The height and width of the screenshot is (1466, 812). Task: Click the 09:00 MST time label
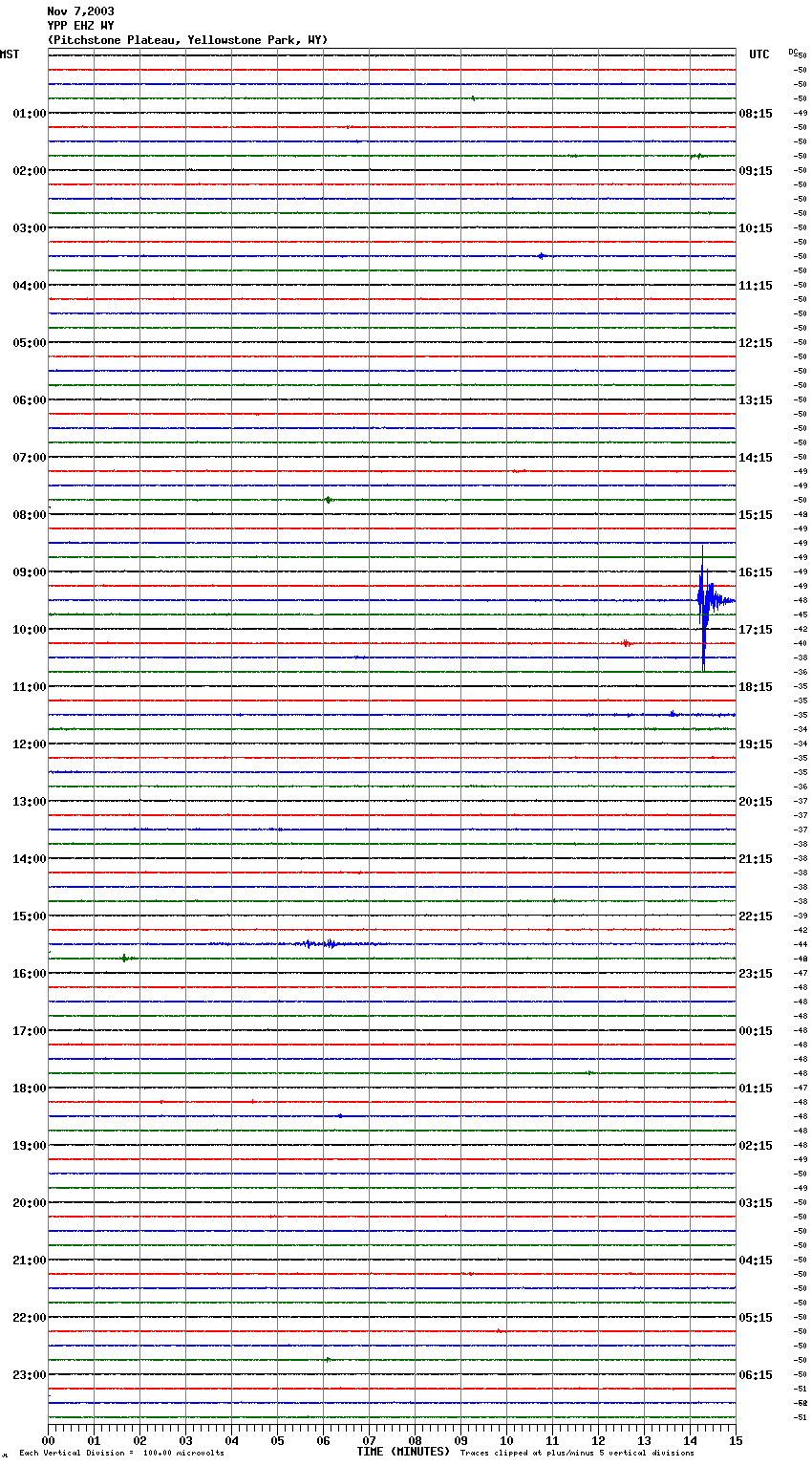click(x=30, y=572)
